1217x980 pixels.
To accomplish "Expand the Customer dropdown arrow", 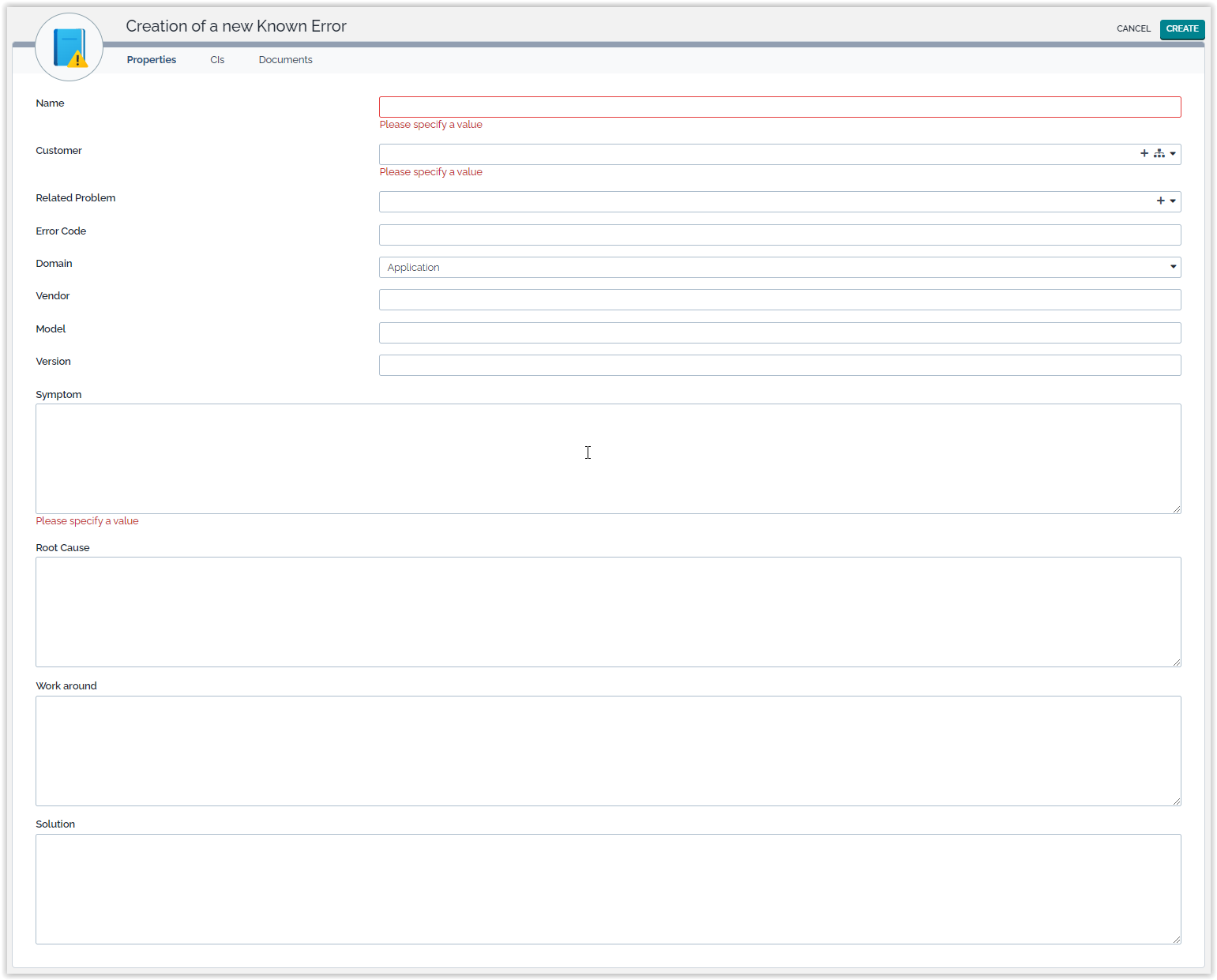I will [1173, 154].
